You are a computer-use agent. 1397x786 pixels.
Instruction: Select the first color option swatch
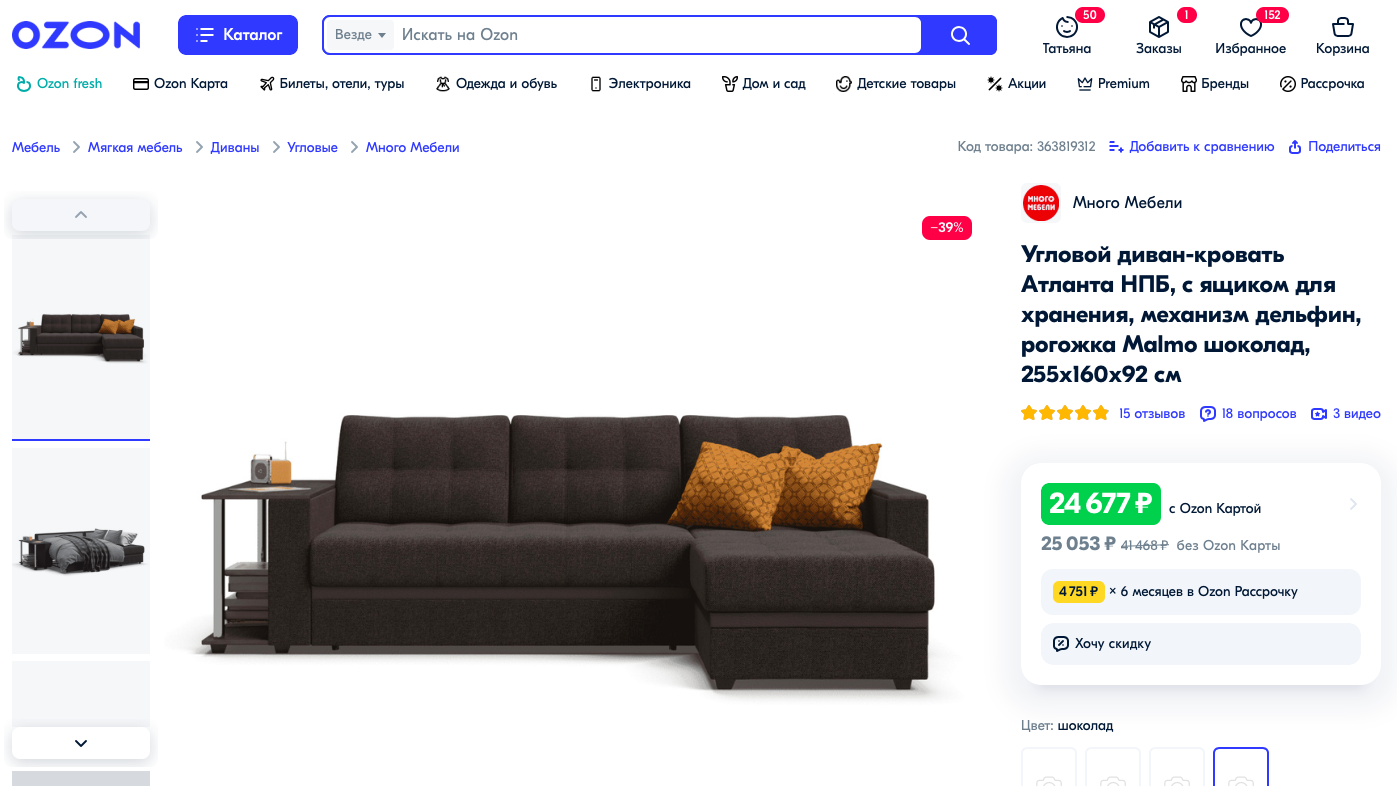click(x=1049, y=768)
